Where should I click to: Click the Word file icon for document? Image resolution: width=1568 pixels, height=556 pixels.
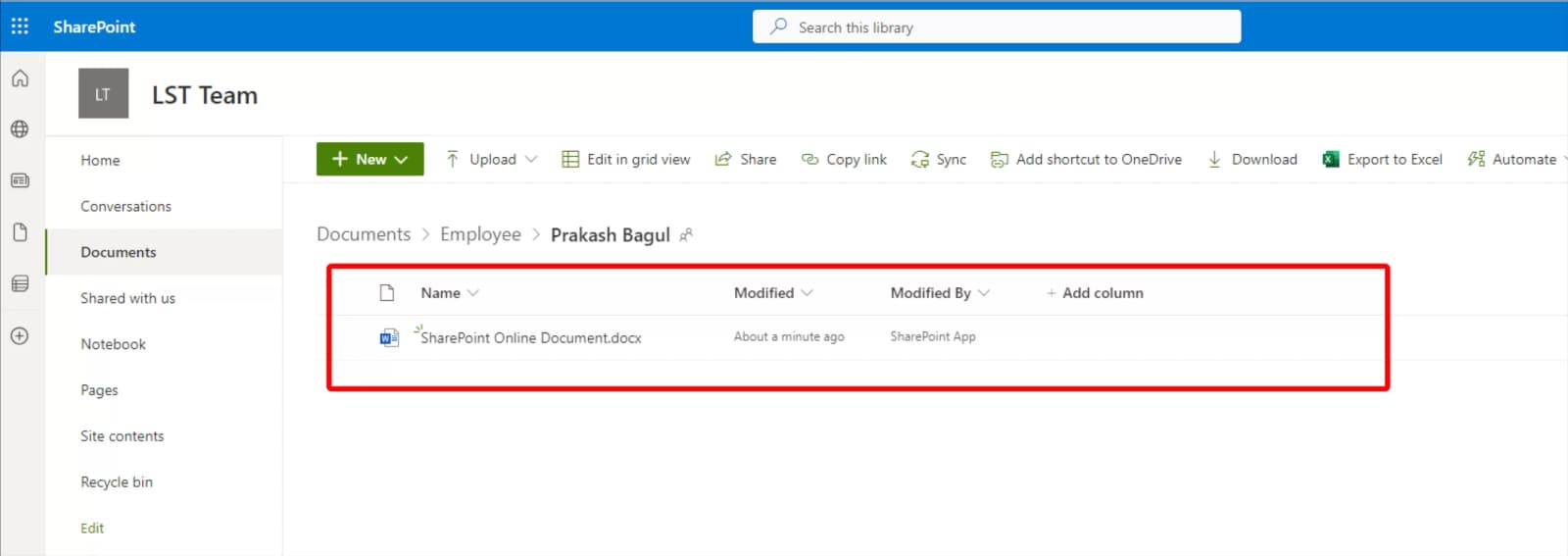pos(389,338)
